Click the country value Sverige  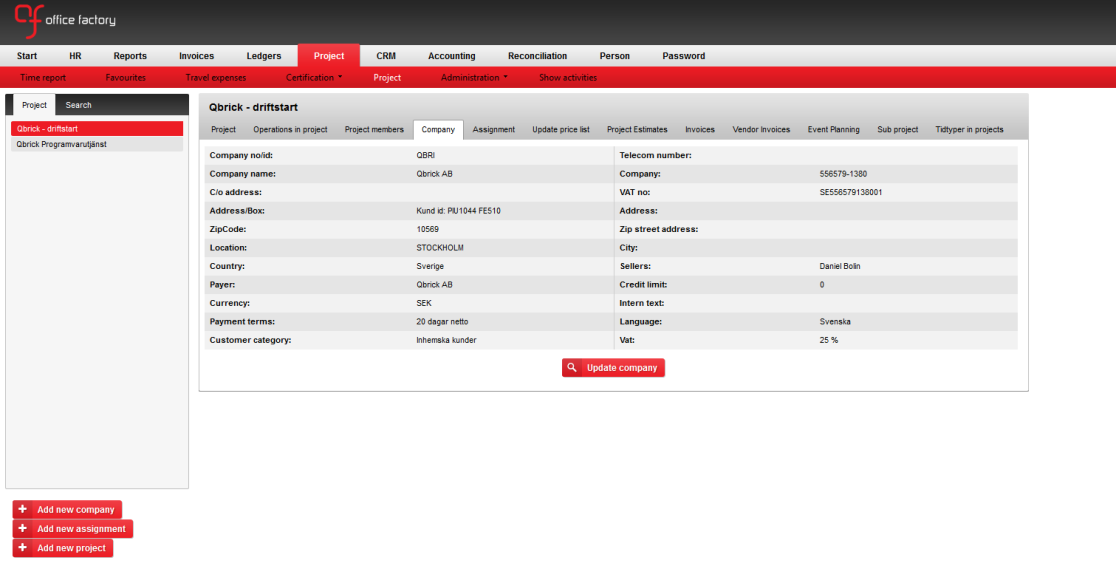click(x=430, y=266)
